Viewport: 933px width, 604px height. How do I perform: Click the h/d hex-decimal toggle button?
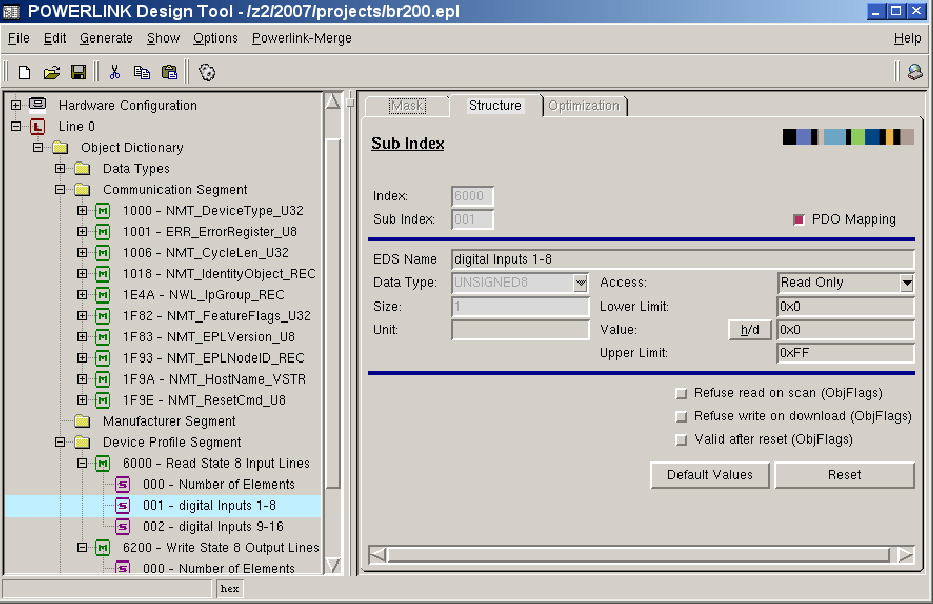750,330
